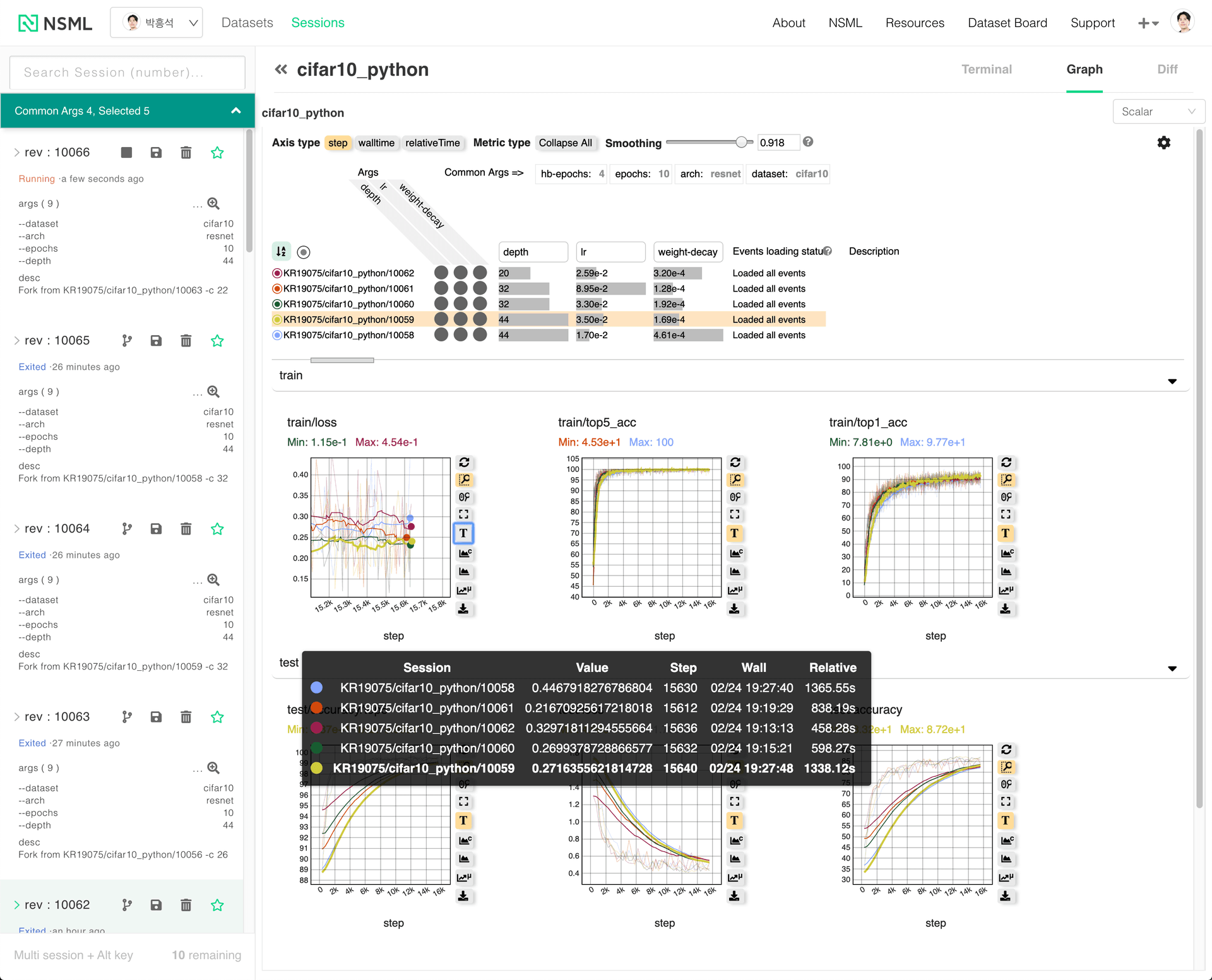
Task: Adjust the Smoothing slider handle
Action: [x=741, y=142]
